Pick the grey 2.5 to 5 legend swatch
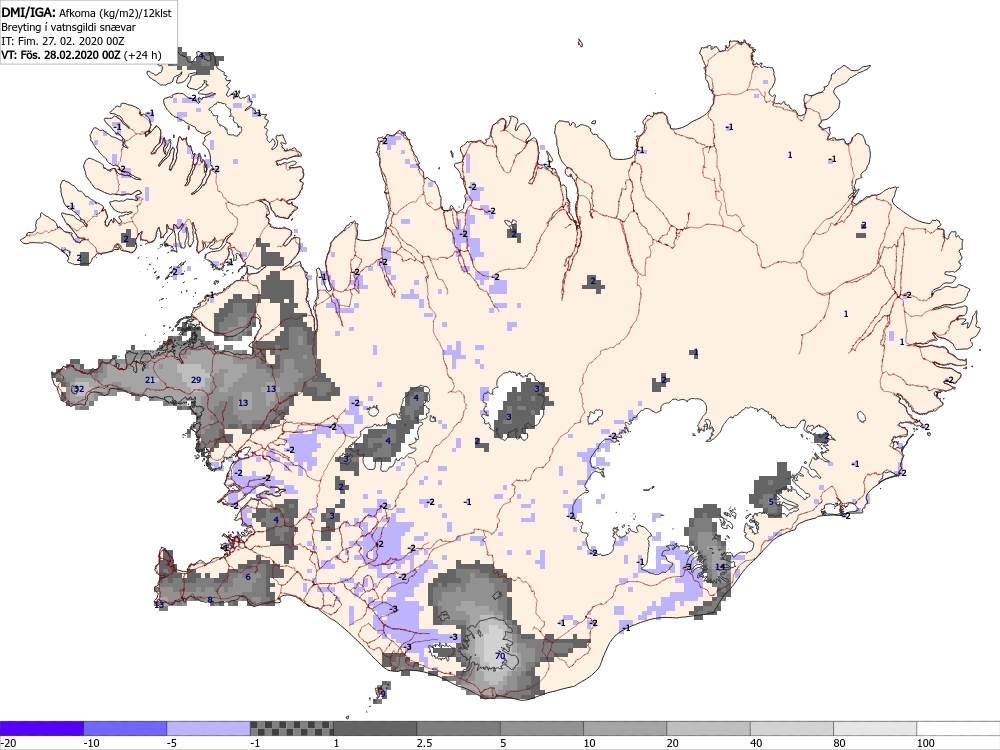 pyautogui.click(x=459, y=728)
